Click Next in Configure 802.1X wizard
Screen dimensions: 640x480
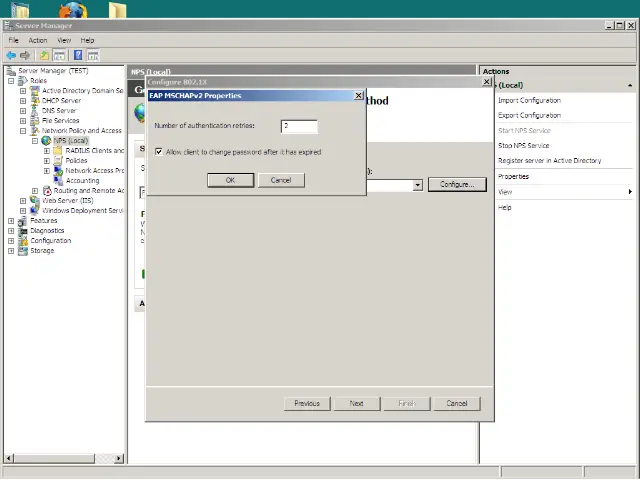(x=357, y=403)
